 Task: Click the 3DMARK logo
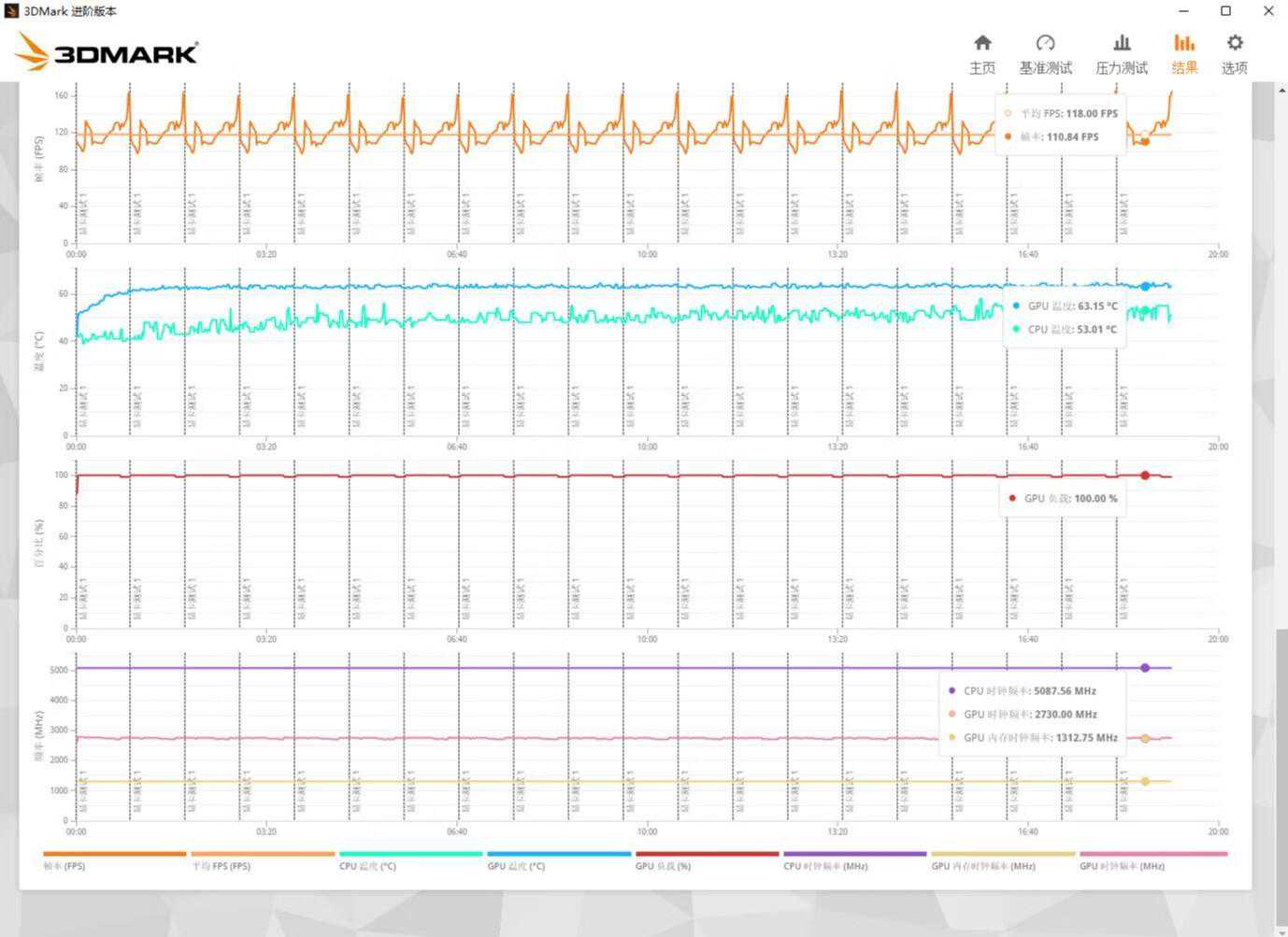107,52
